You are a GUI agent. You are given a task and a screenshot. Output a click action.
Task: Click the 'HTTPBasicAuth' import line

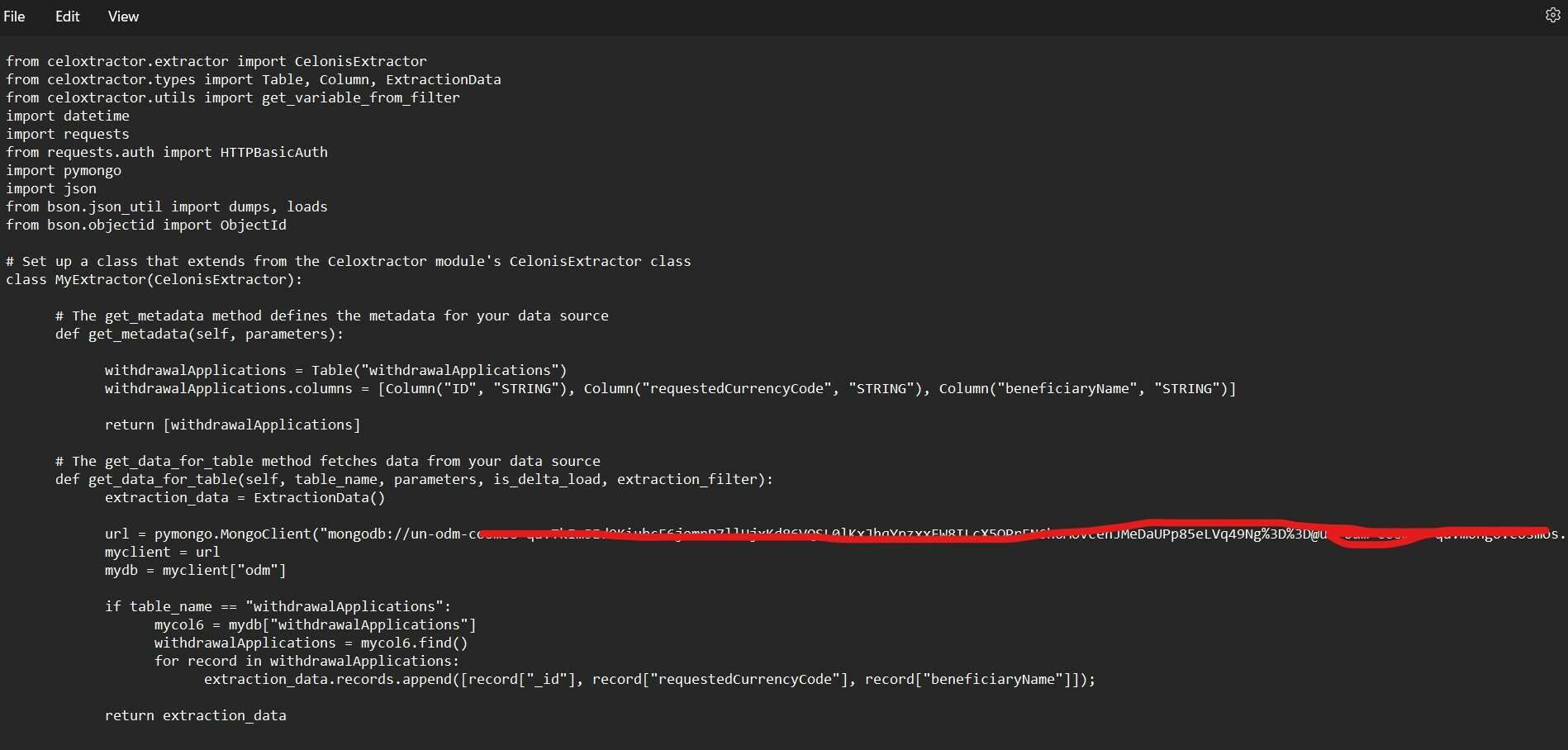(x=167, y=152)
